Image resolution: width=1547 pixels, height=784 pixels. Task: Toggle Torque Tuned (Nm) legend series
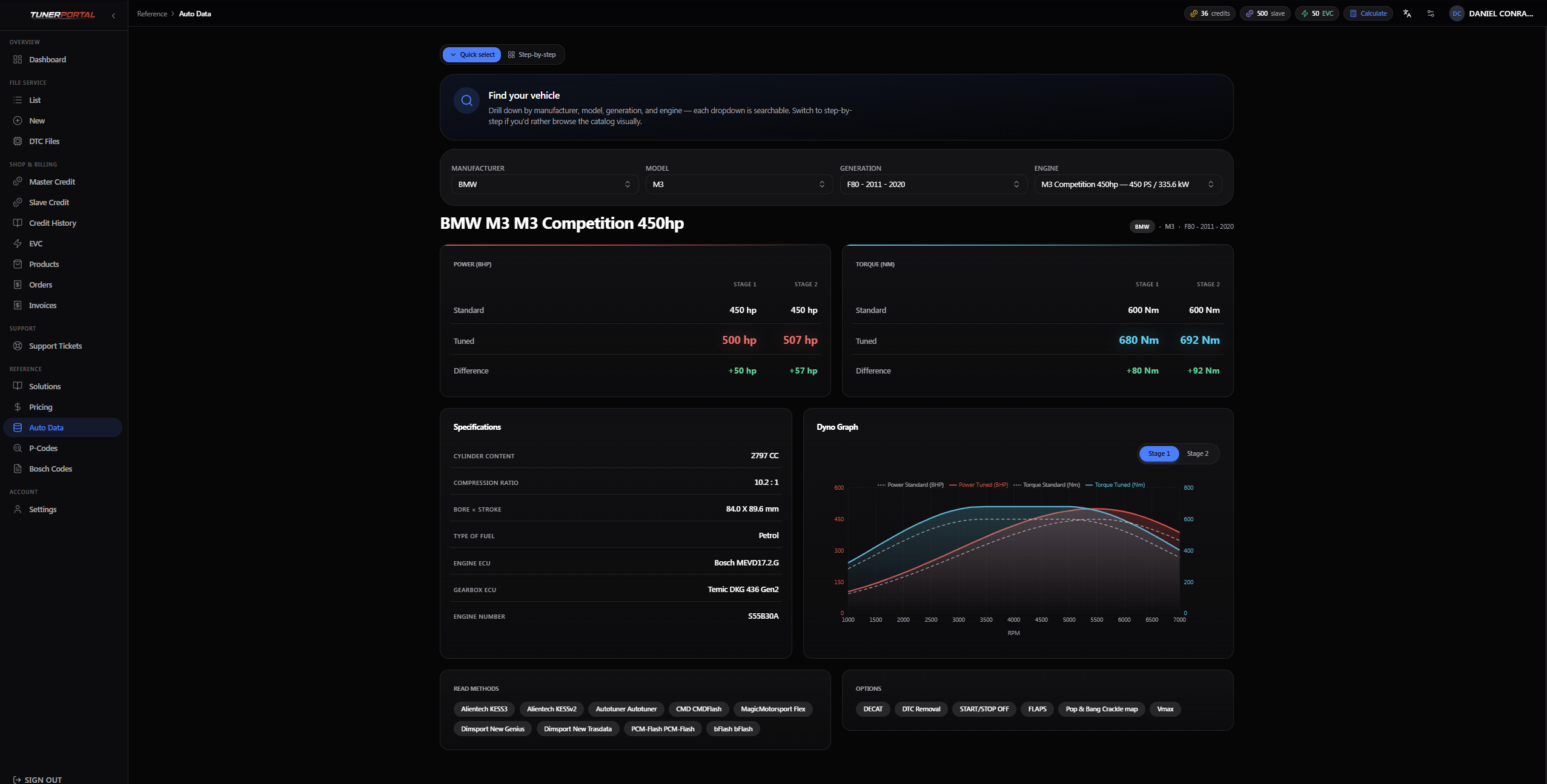[x=1115, y=485]
